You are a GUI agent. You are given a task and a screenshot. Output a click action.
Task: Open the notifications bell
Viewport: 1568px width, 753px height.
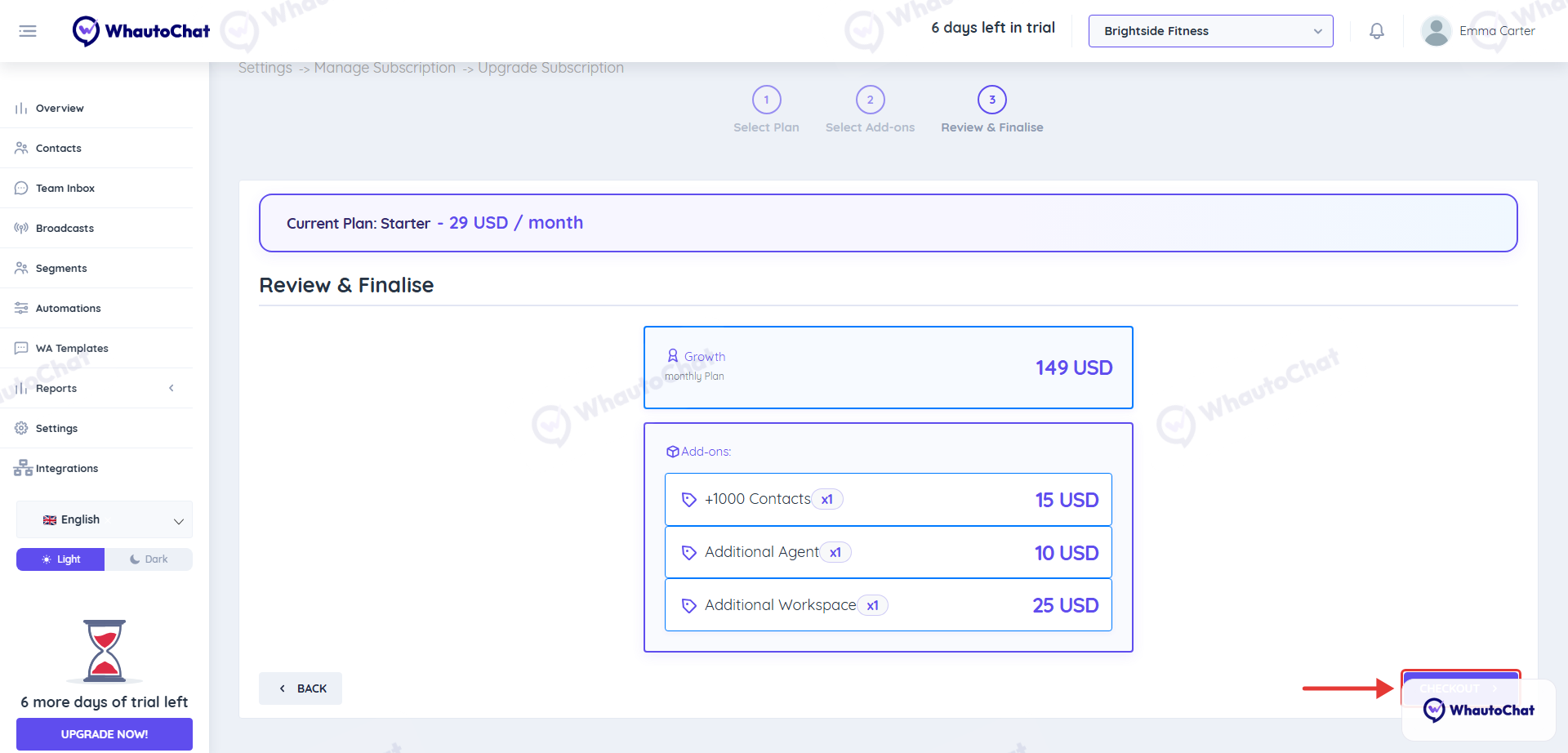click(x=1377, y=31)
